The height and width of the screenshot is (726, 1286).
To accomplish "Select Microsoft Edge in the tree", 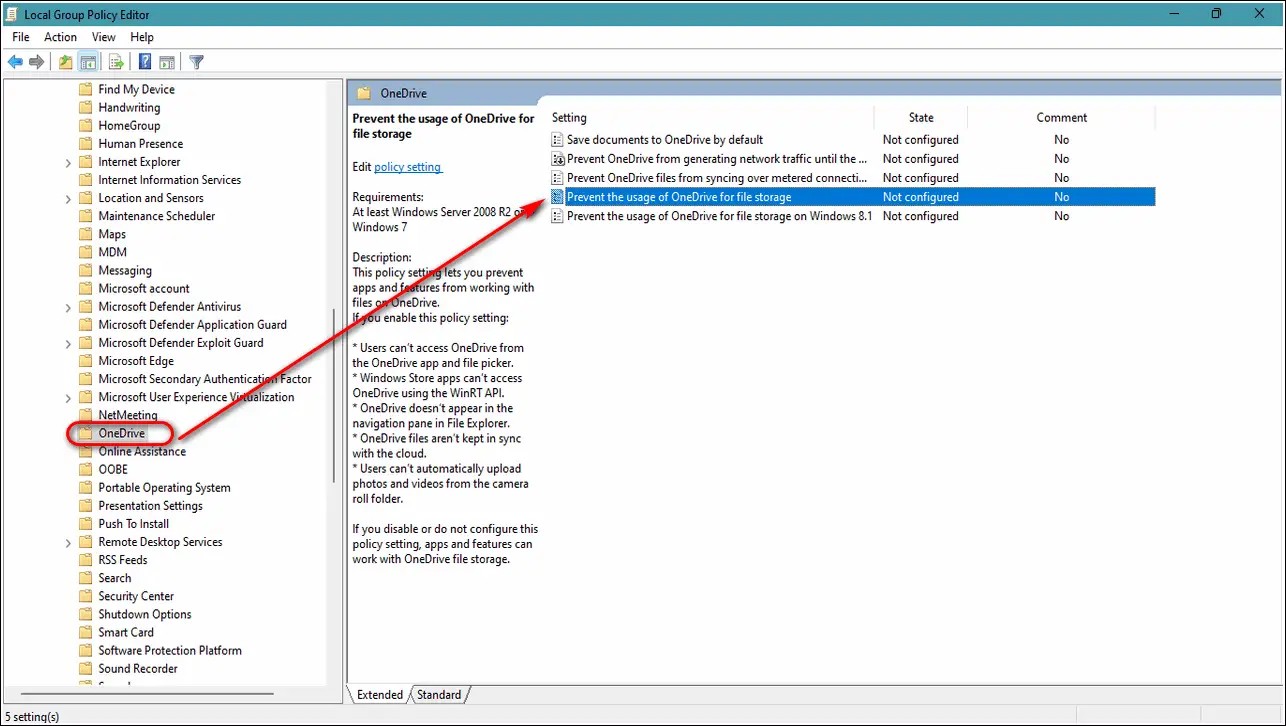I will (136, 361).
